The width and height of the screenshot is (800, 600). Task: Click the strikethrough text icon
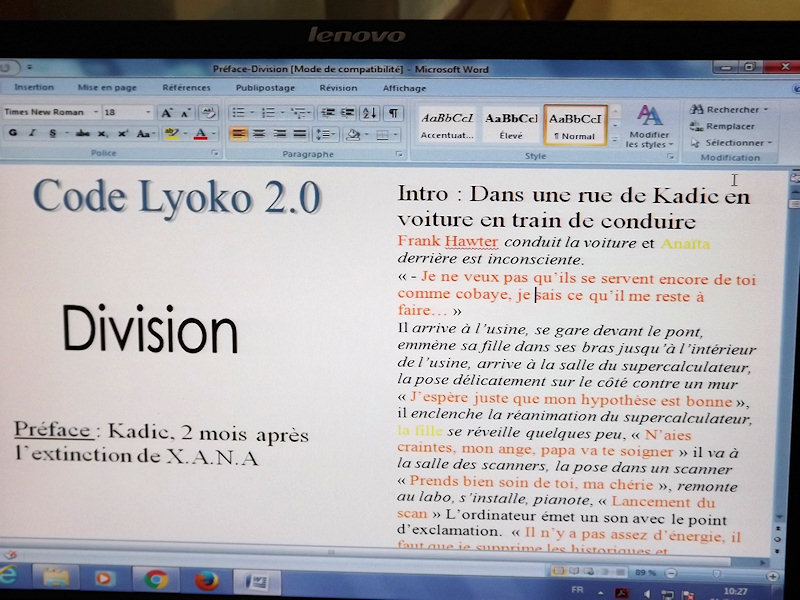coord(81,133)
